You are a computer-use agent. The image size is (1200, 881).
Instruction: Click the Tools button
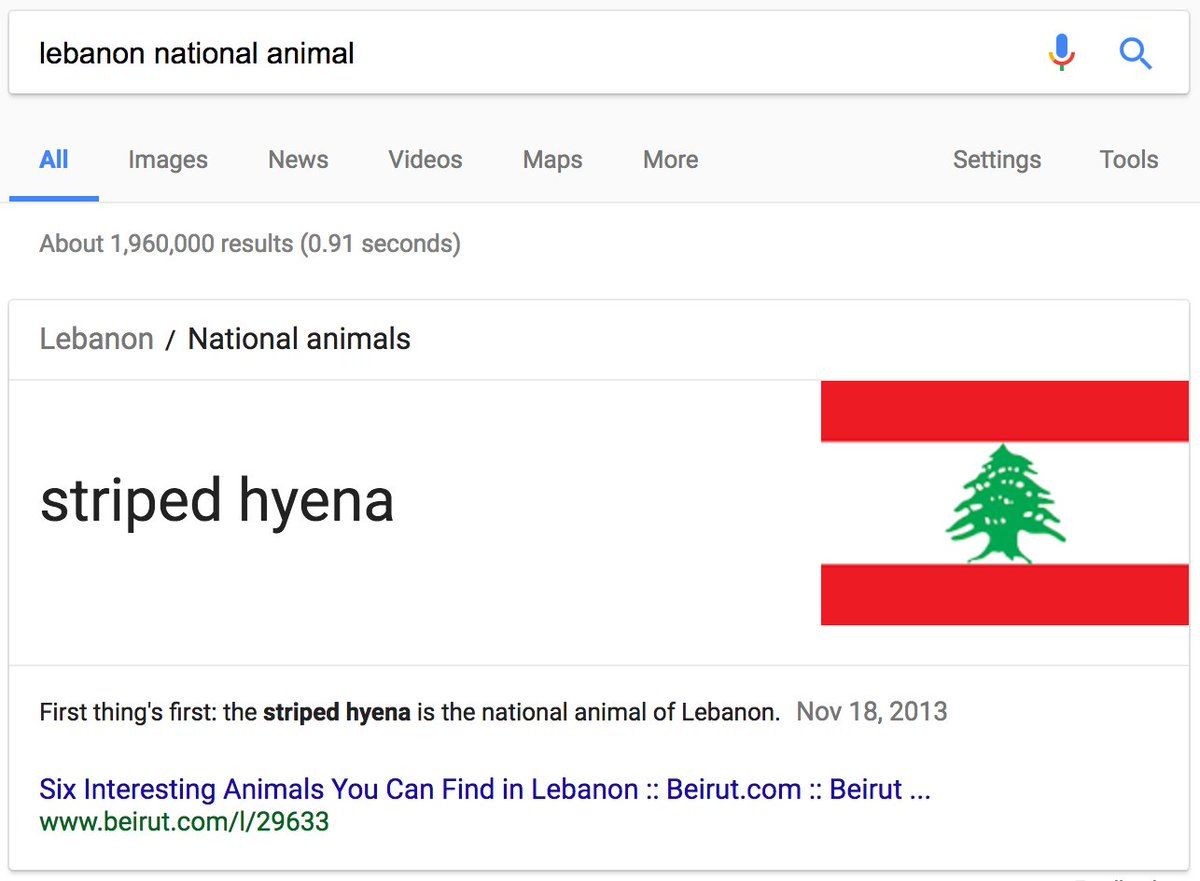pos(1128,160)
